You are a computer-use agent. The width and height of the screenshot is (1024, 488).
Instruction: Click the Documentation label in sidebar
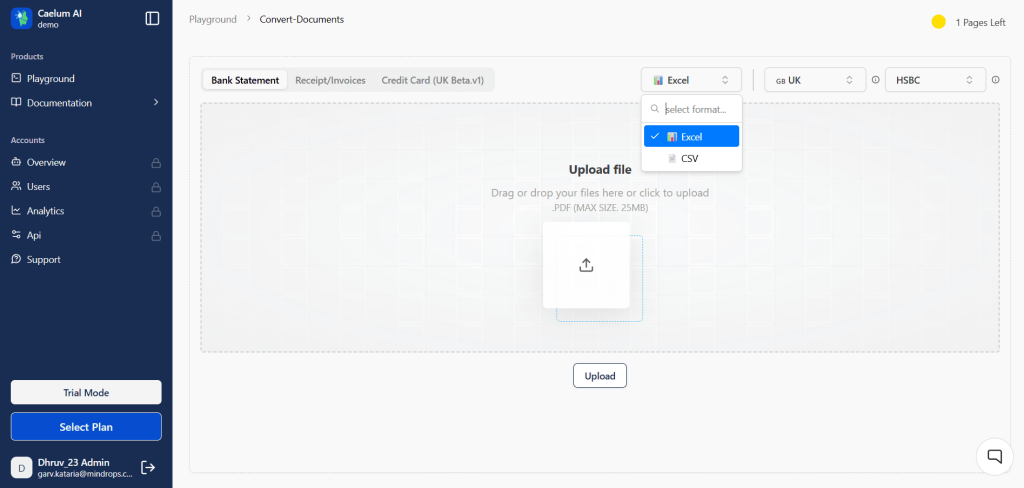click(59, 103)
